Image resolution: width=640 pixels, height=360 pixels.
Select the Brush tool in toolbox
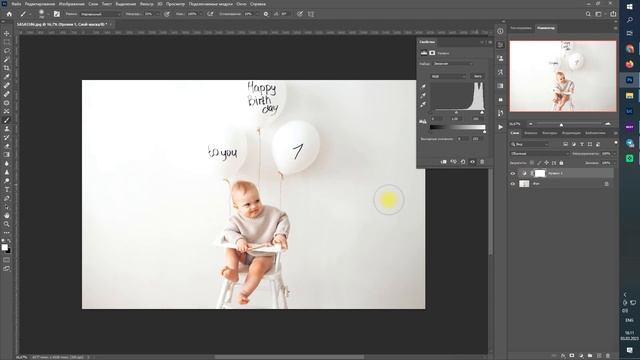point(7,120)
